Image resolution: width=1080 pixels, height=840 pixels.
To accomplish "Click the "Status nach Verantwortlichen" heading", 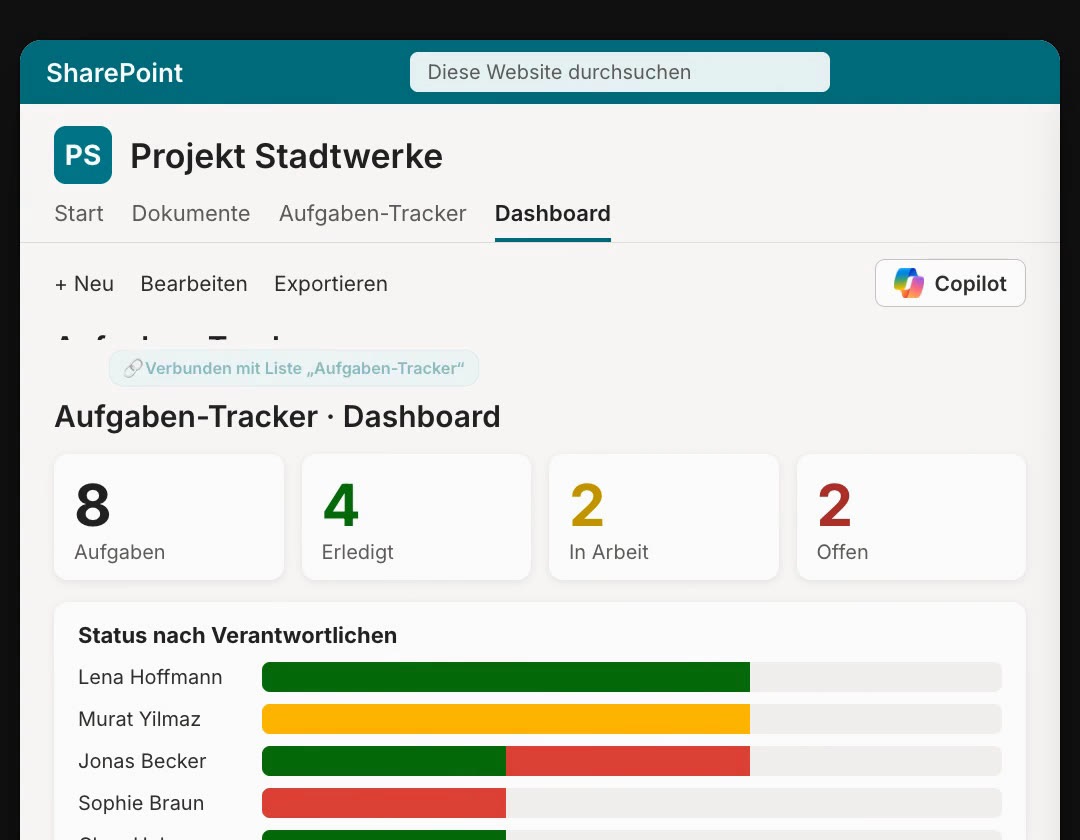I will pos(238,635).
